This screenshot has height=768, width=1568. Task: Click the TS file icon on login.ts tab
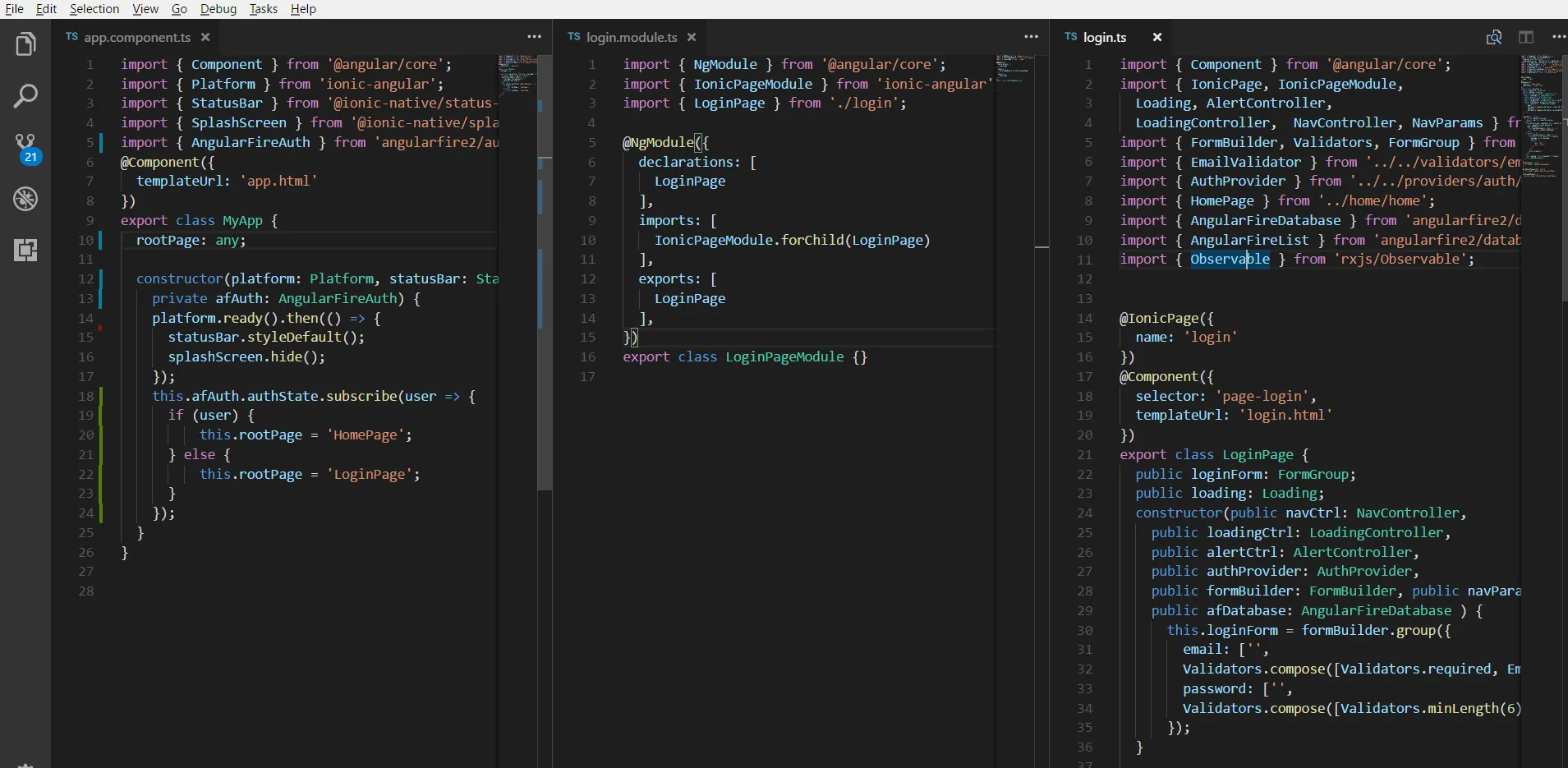point(1070,37)
